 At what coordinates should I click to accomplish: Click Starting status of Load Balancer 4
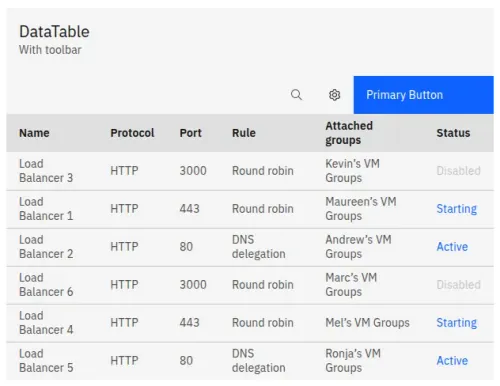pyautogui.click(x=457, y=323)
